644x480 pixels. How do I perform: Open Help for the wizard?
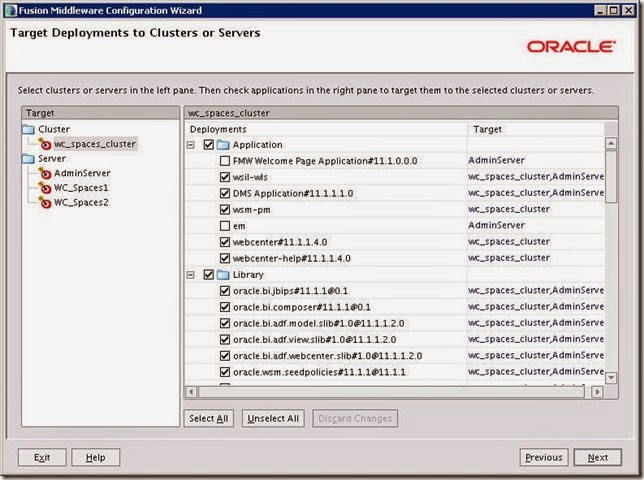pos(96,457)
